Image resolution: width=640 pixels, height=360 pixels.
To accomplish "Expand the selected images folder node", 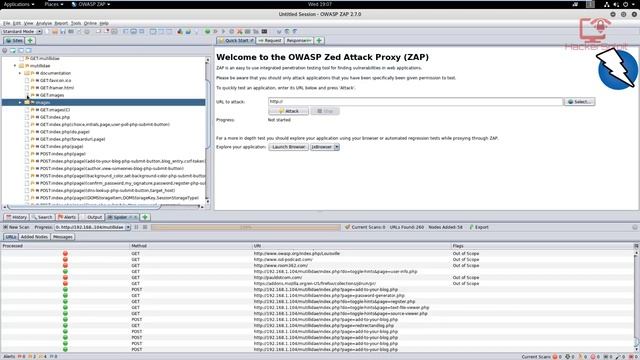I will (20, 102).
